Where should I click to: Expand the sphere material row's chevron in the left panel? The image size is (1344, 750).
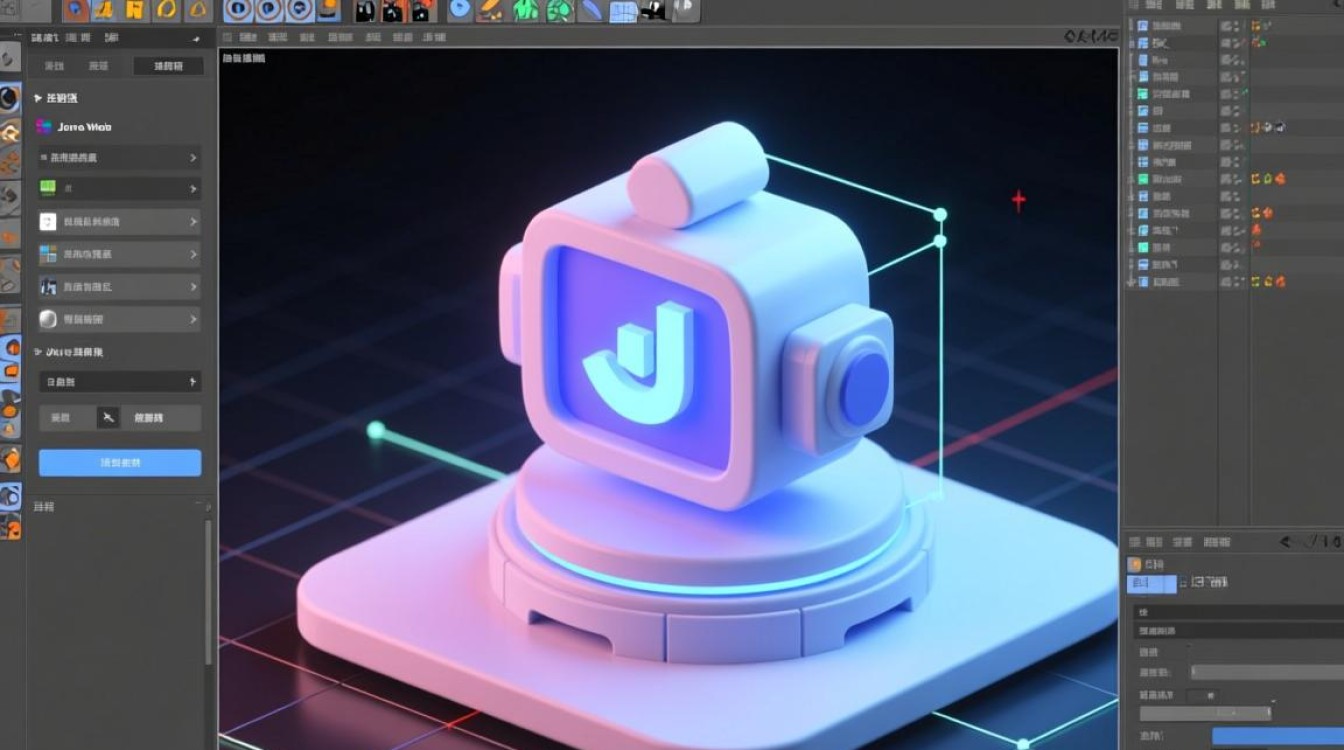coord(192,319)
